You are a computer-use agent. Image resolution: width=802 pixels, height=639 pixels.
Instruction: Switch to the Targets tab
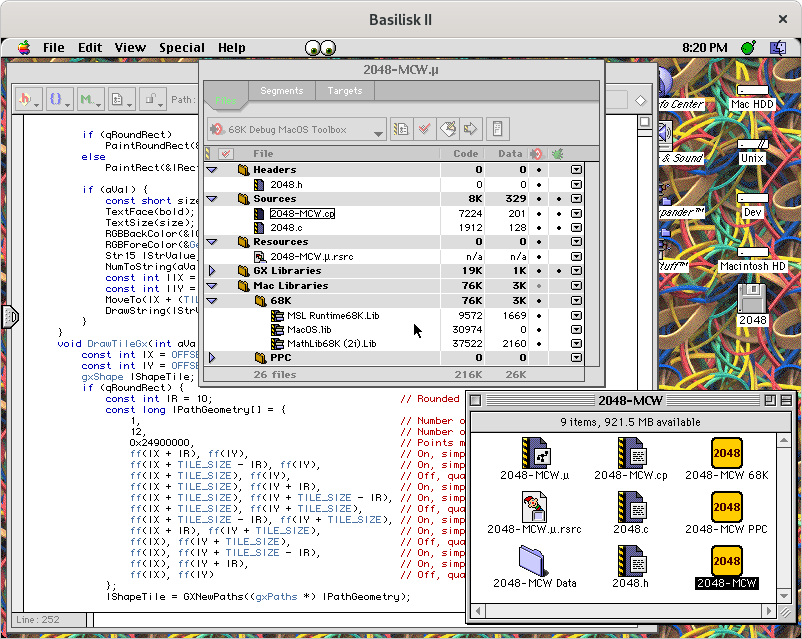[x=345, y=91]
